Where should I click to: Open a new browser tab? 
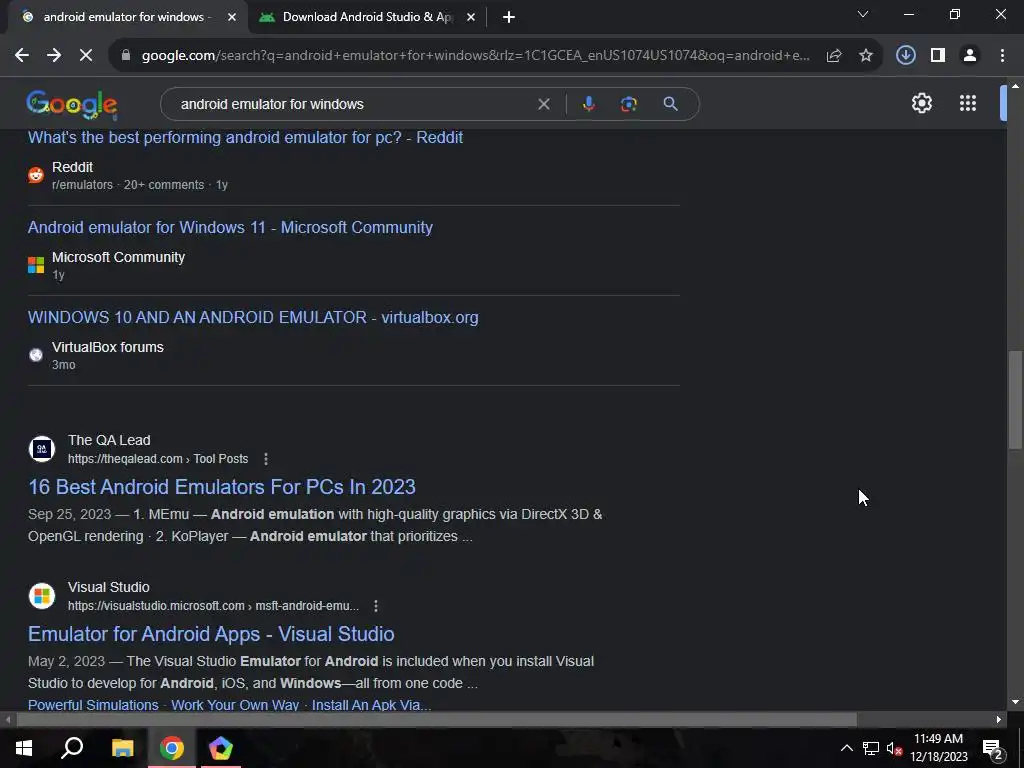(x=509, y=18)
